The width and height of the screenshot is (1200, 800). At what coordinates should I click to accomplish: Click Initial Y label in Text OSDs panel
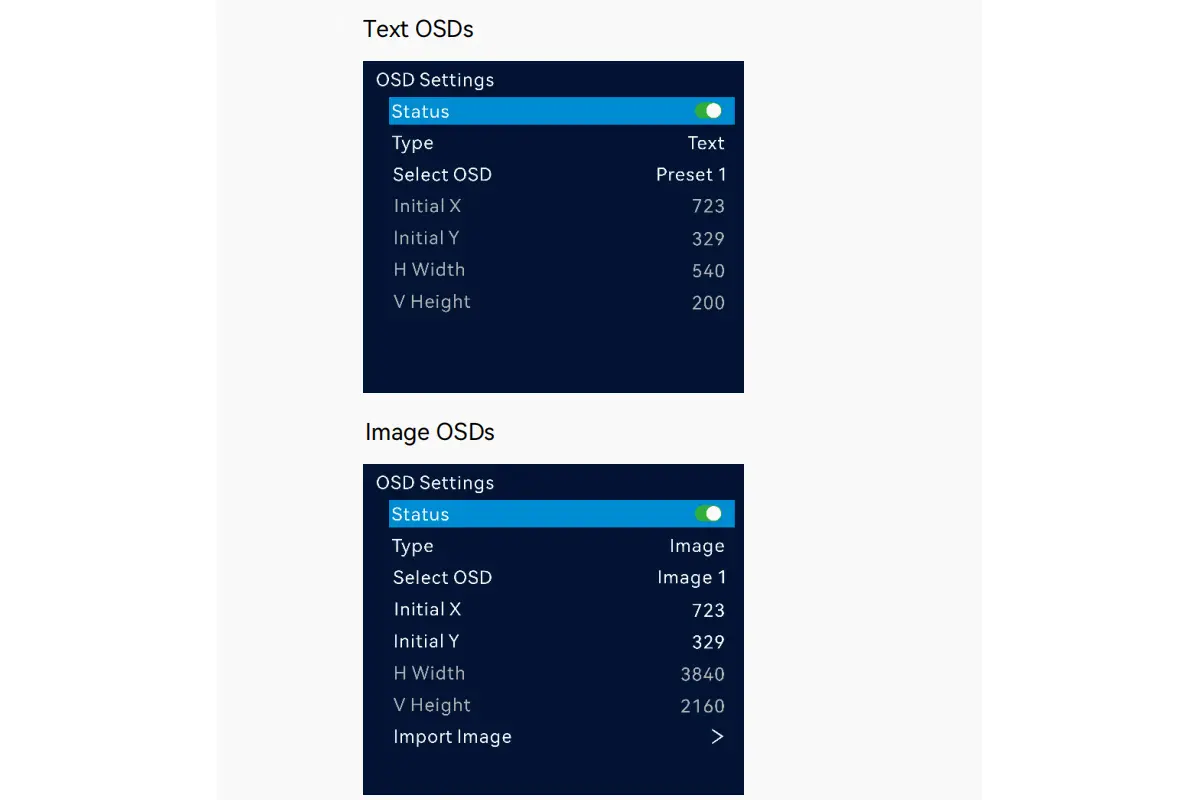427,238
